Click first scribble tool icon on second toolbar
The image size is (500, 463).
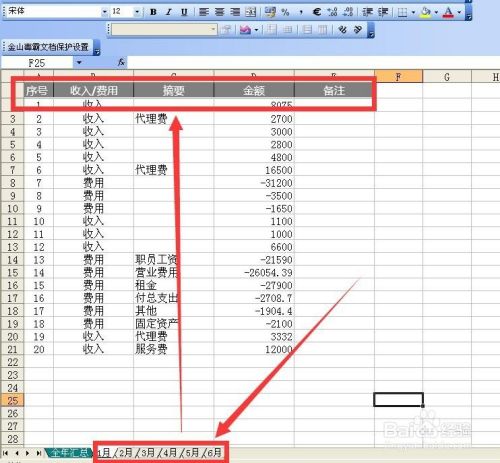point(342,30)
